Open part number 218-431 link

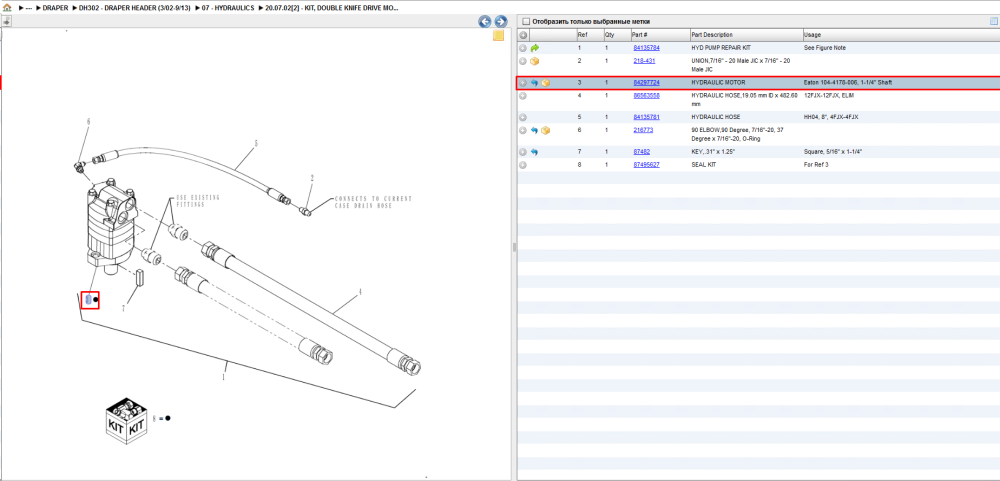643,61
